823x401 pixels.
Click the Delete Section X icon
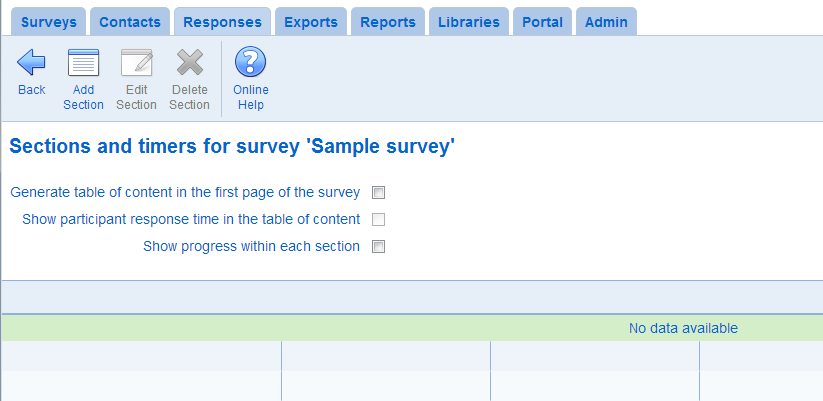pos(189,62)
